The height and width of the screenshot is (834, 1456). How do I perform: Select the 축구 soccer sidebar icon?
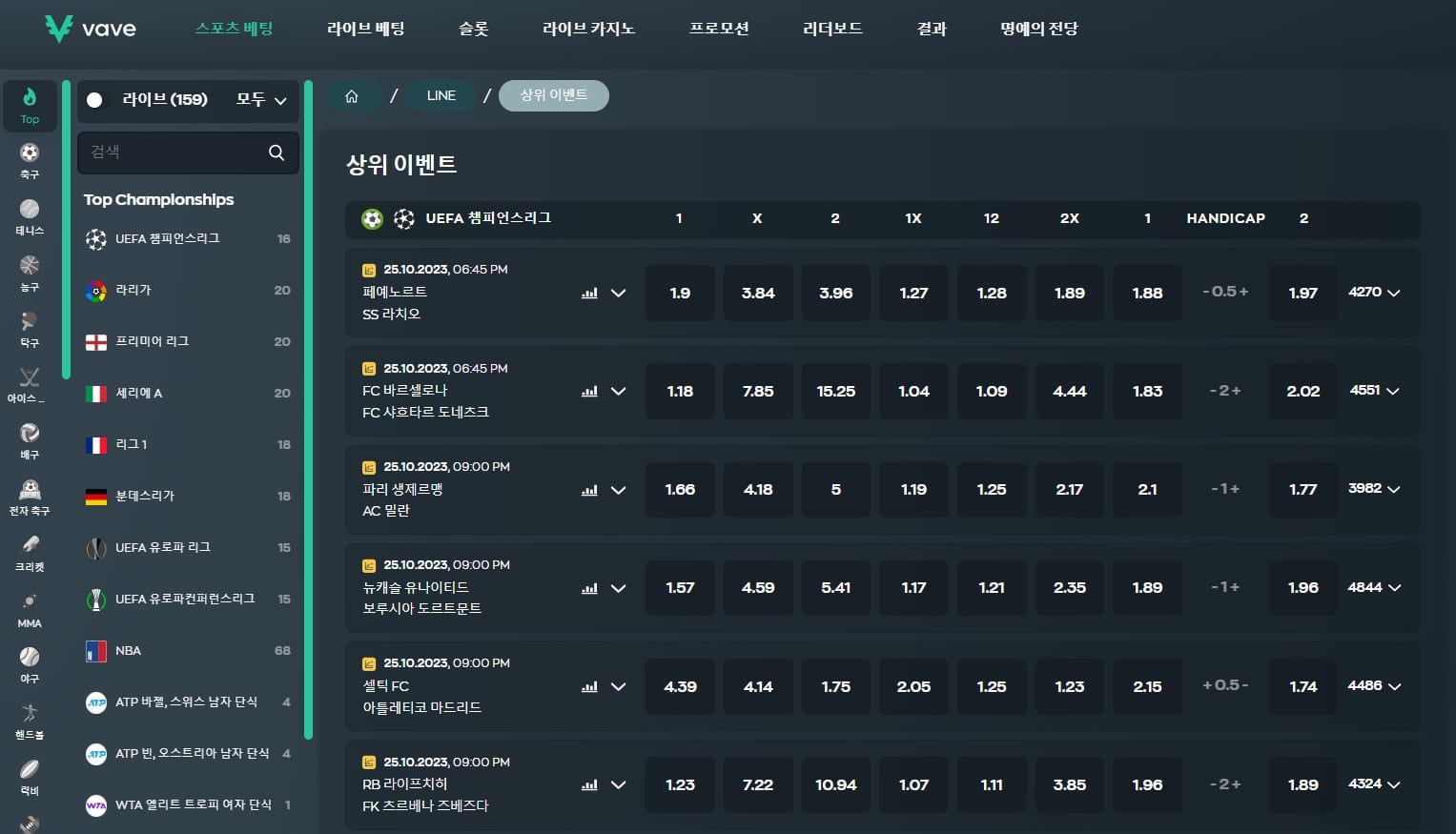[x=30, y=153]
